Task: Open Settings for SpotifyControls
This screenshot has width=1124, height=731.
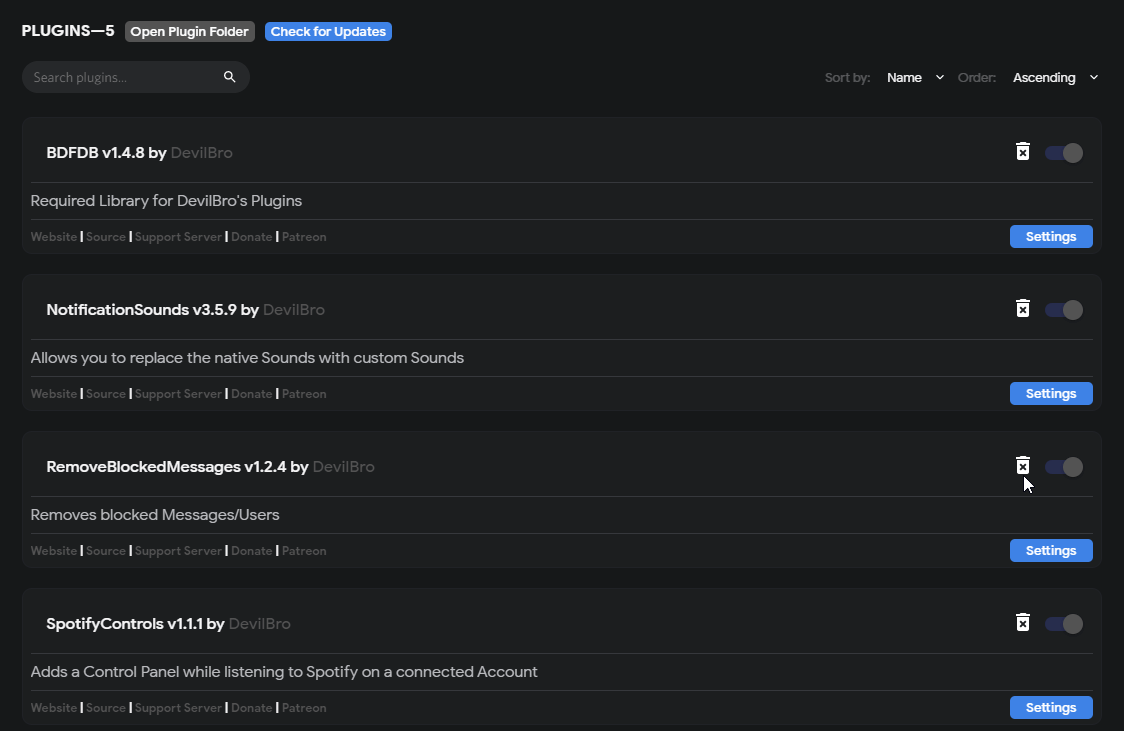Action: 1051,707
